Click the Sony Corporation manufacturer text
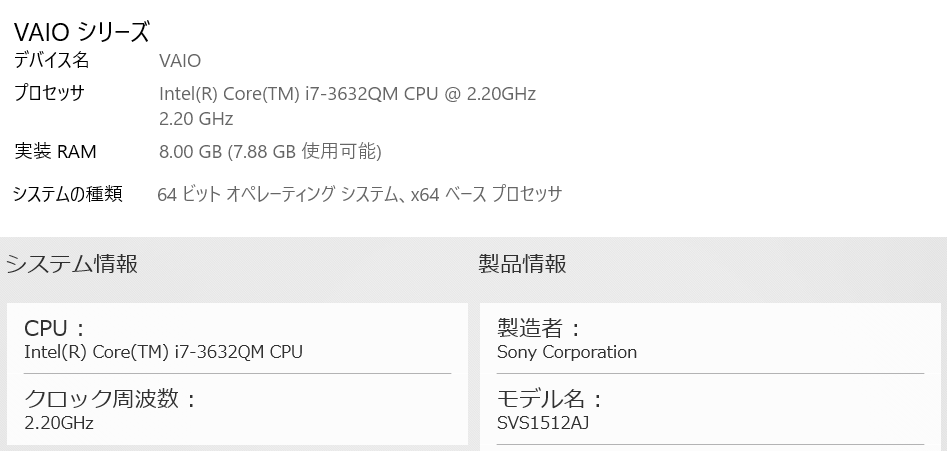948x459 pixels. click(567, 352)
